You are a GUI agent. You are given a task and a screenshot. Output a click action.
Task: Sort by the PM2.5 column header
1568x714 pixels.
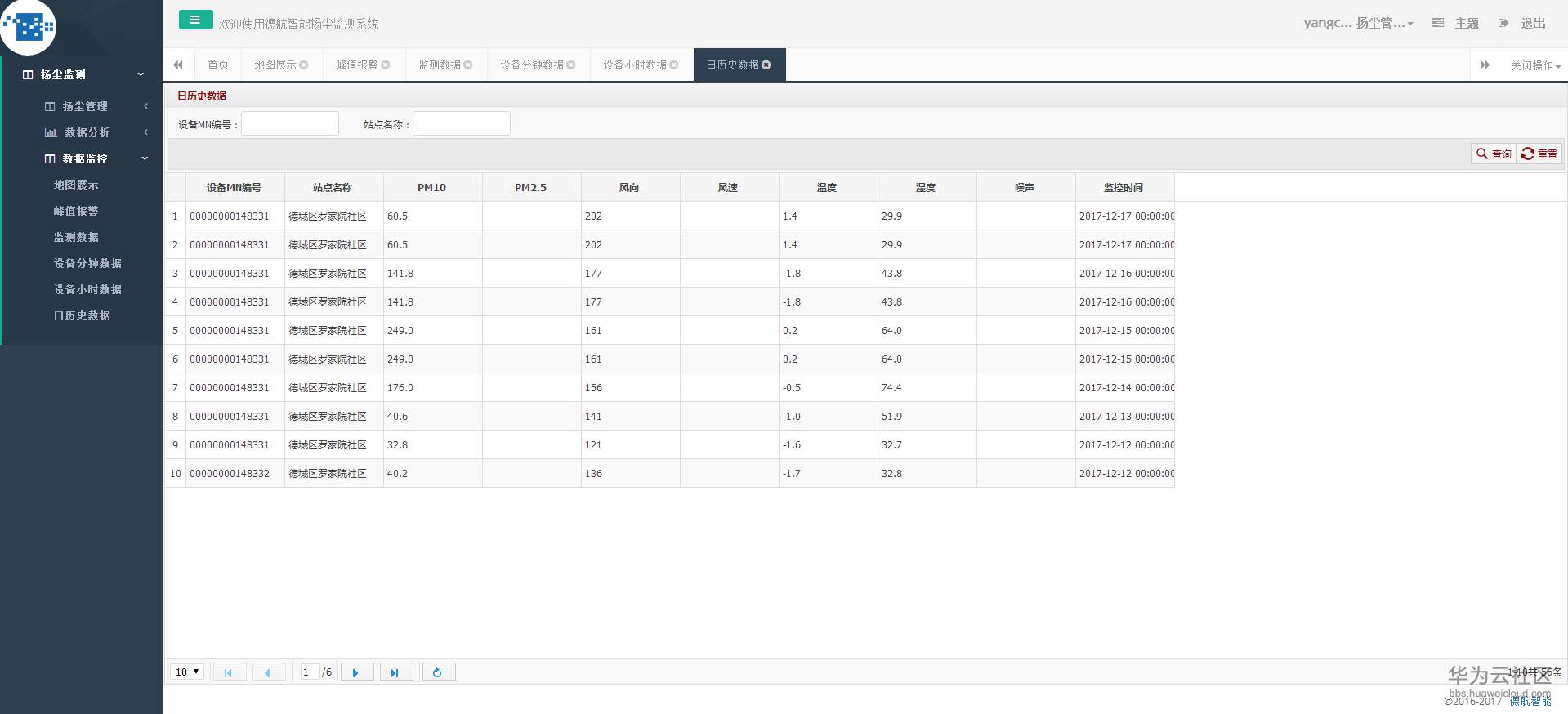pos(531,188)
